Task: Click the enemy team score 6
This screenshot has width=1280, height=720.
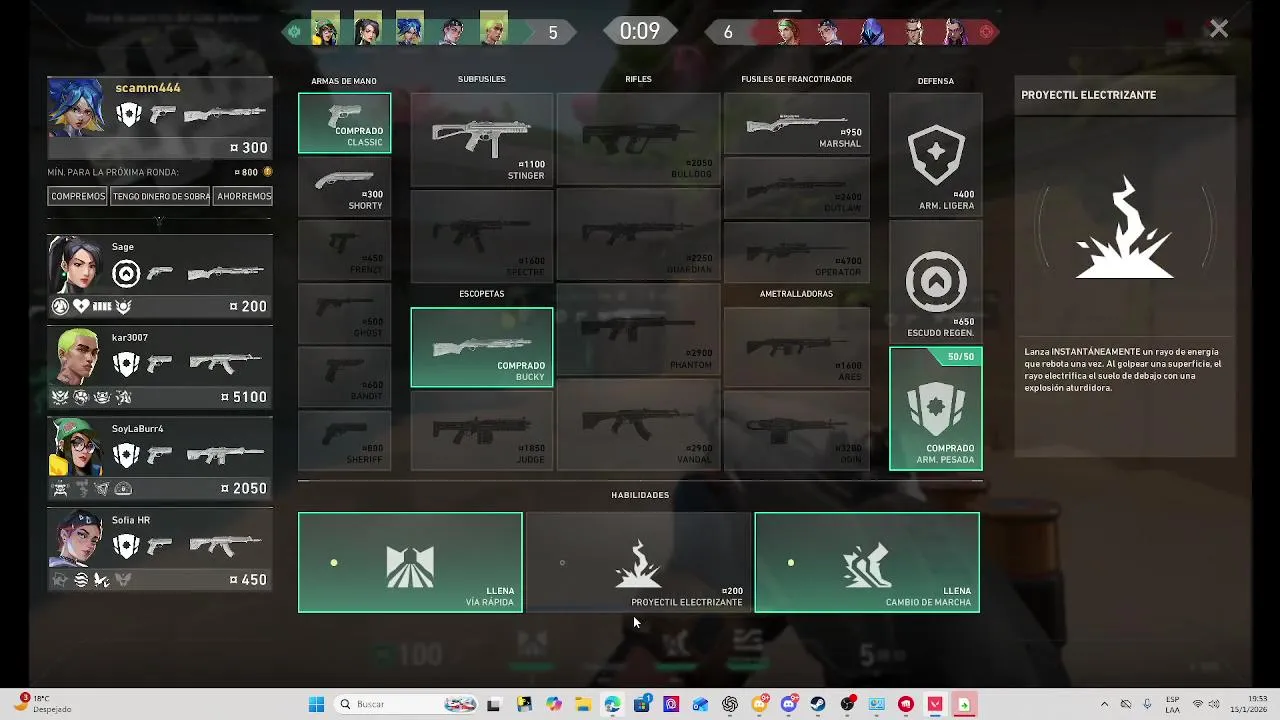Action: [728, 33]
